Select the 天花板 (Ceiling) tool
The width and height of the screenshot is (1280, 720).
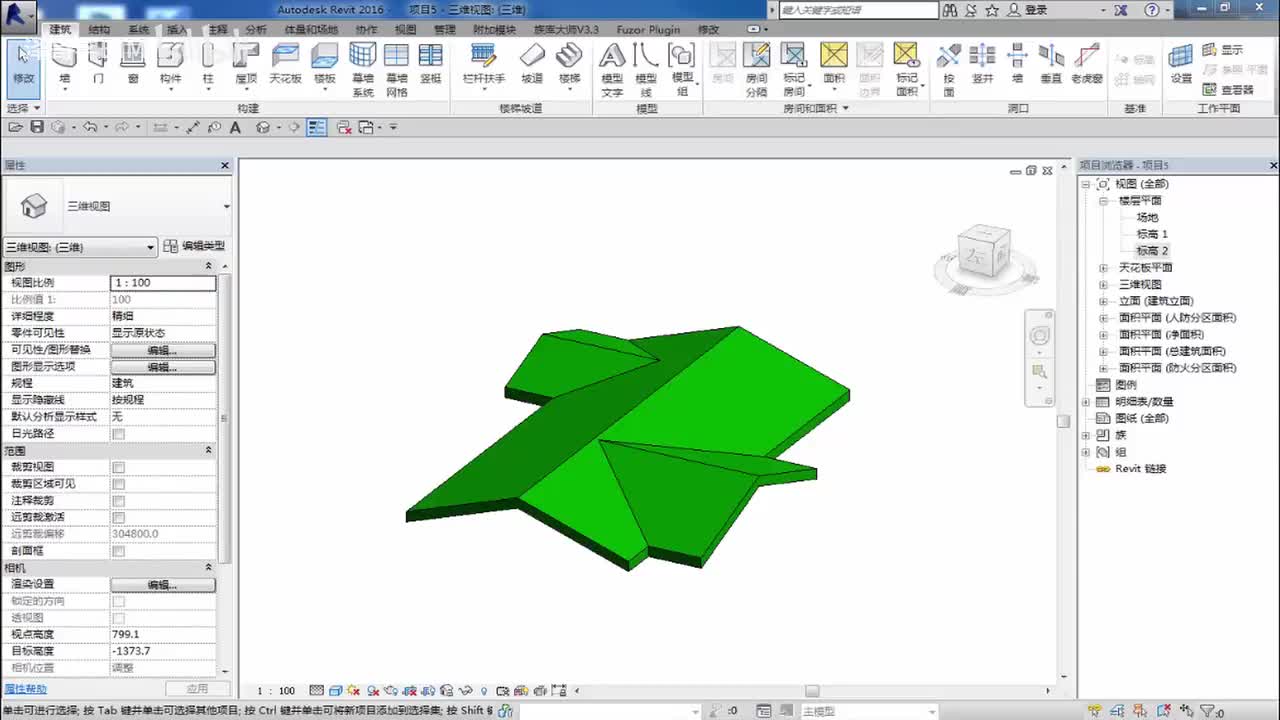tap(285, 64)
